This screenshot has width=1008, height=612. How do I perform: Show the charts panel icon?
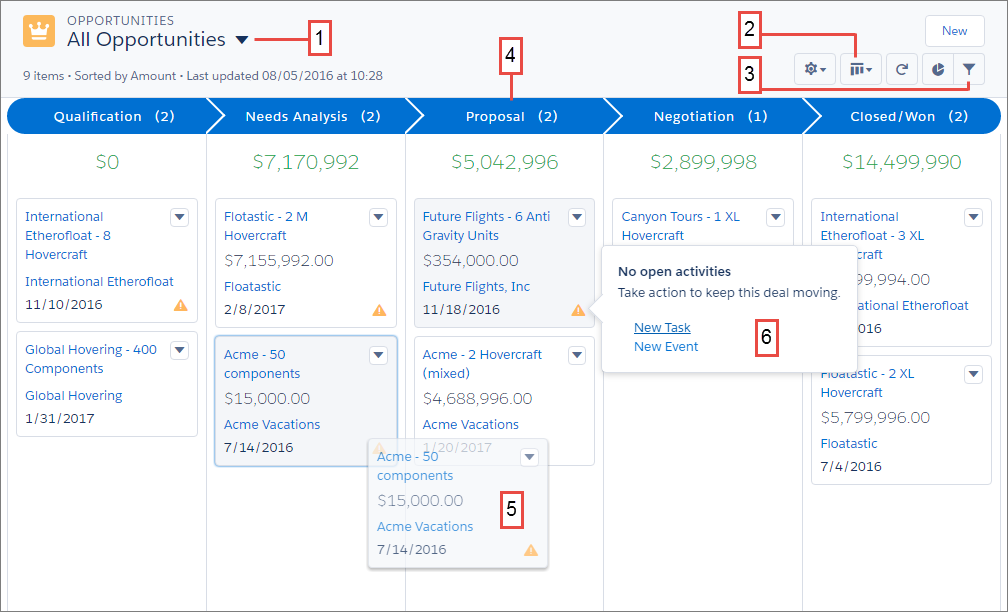[938, 70]
